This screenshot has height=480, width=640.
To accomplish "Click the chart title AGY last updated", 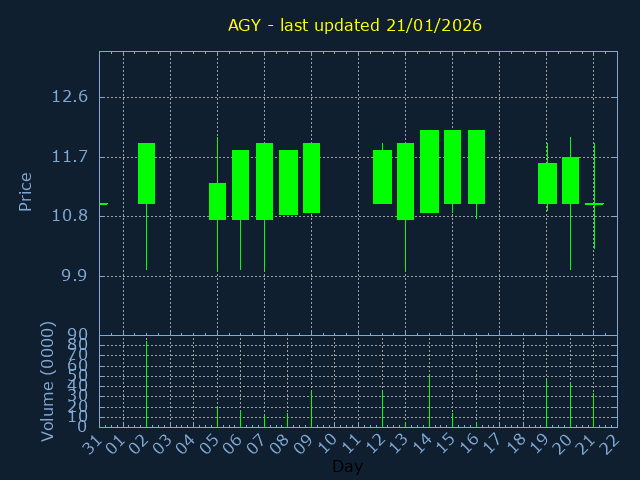I will pyautogui.click(x=354, y=25).
